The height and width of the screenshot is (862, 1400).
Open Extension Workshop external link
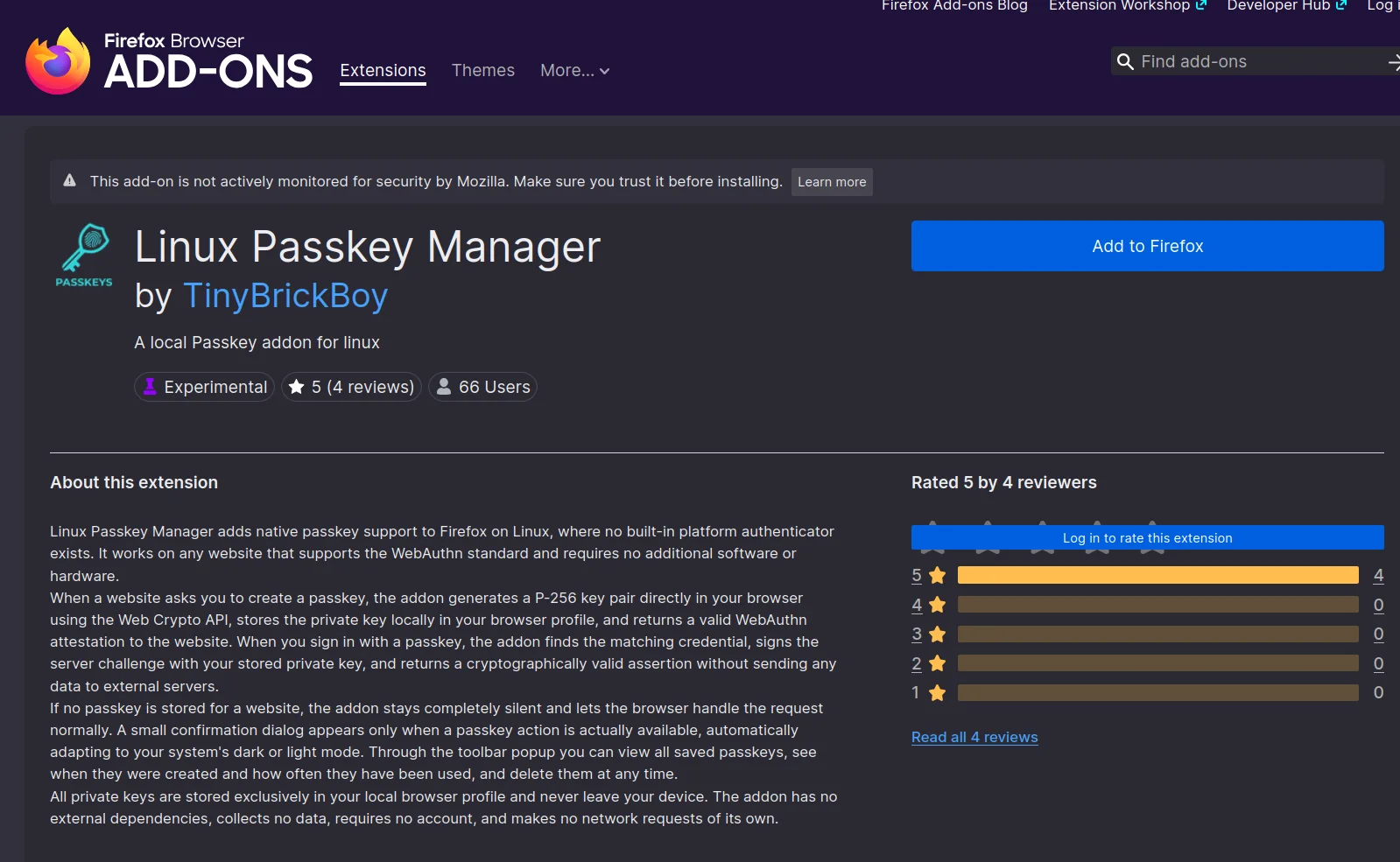click(1128, 6)
